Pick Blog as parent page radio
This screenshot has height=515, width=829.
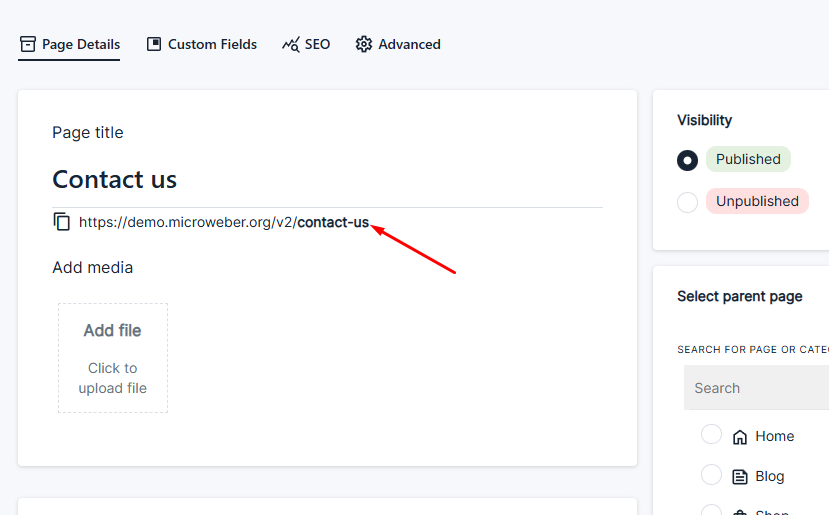tap(711, 475)
